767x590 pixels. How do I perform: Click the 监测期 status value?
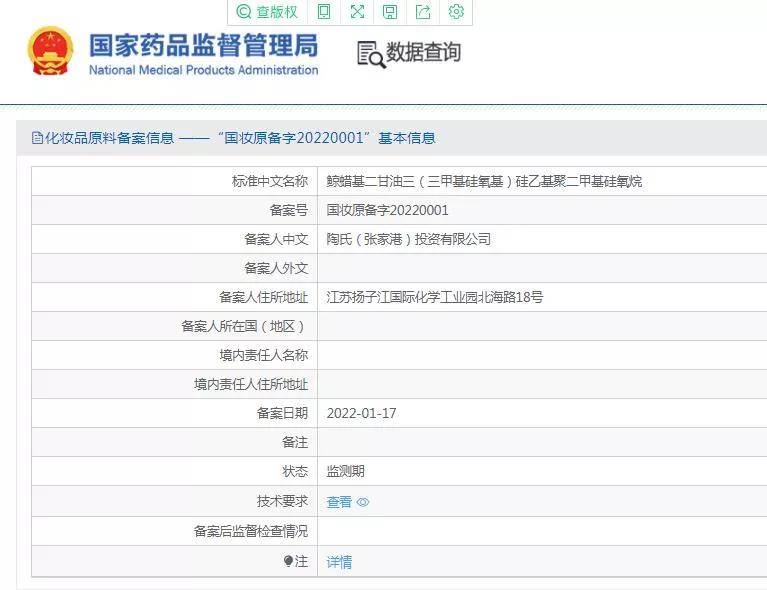[x=345, y=471]
